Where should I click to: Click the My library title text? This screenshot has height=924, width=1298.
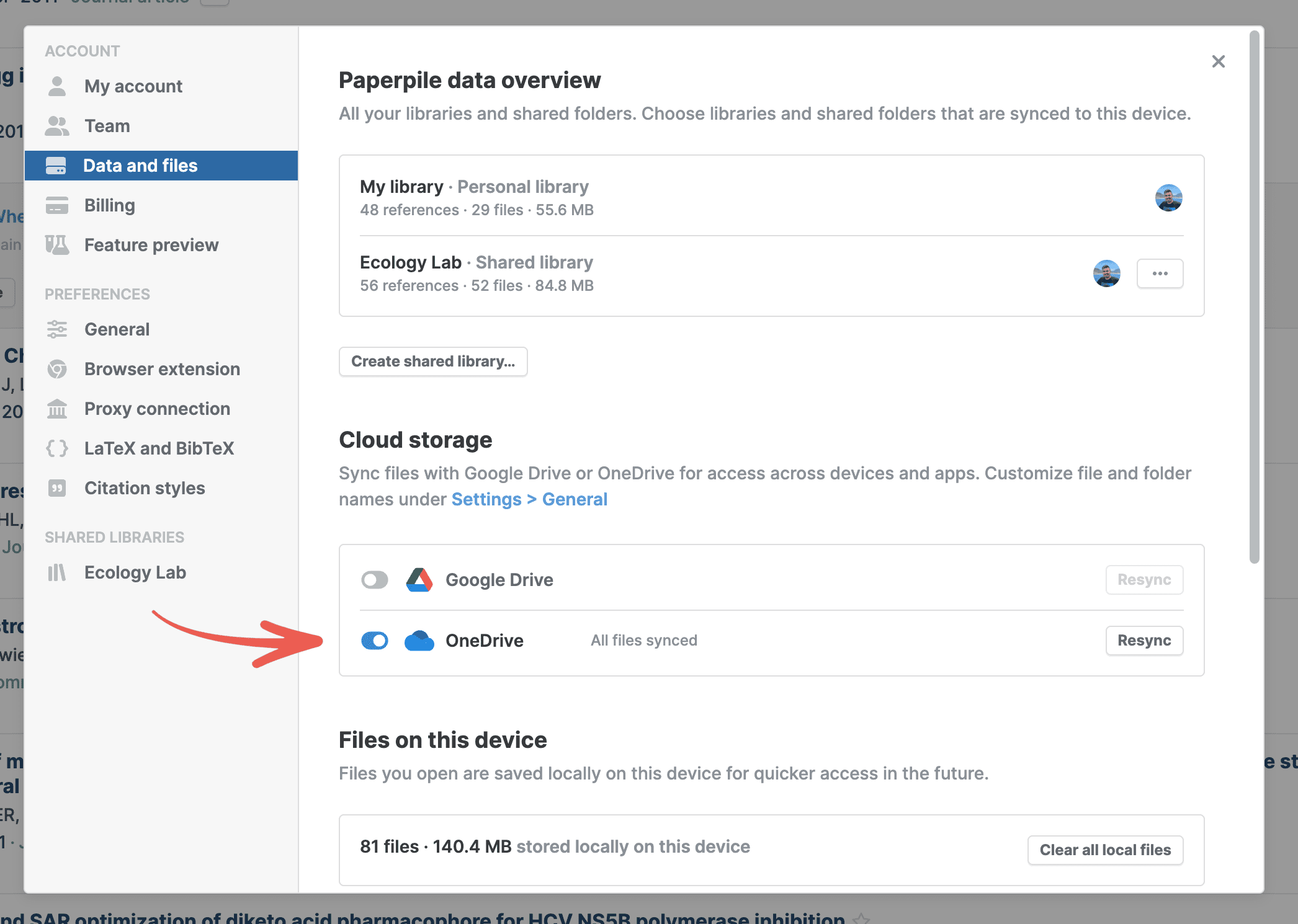[x=401, y=187]
